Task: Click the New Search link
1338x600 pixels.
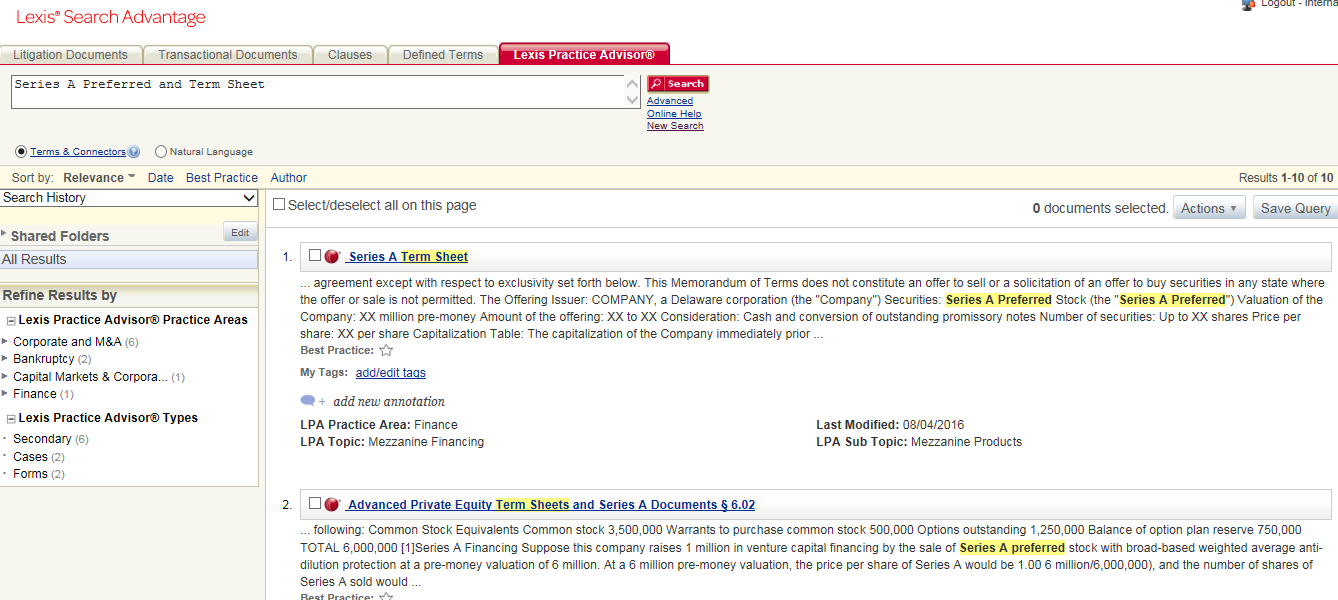Action: click(675, 126)
